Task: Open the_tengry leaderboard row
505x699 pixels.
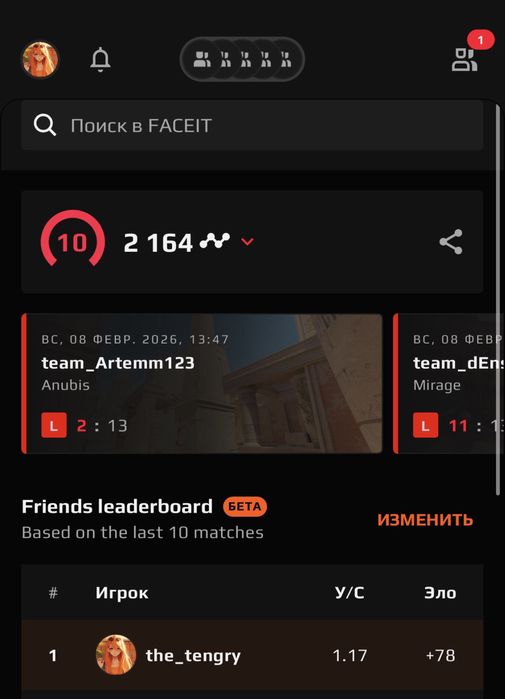Action: [x=252, y=655]
